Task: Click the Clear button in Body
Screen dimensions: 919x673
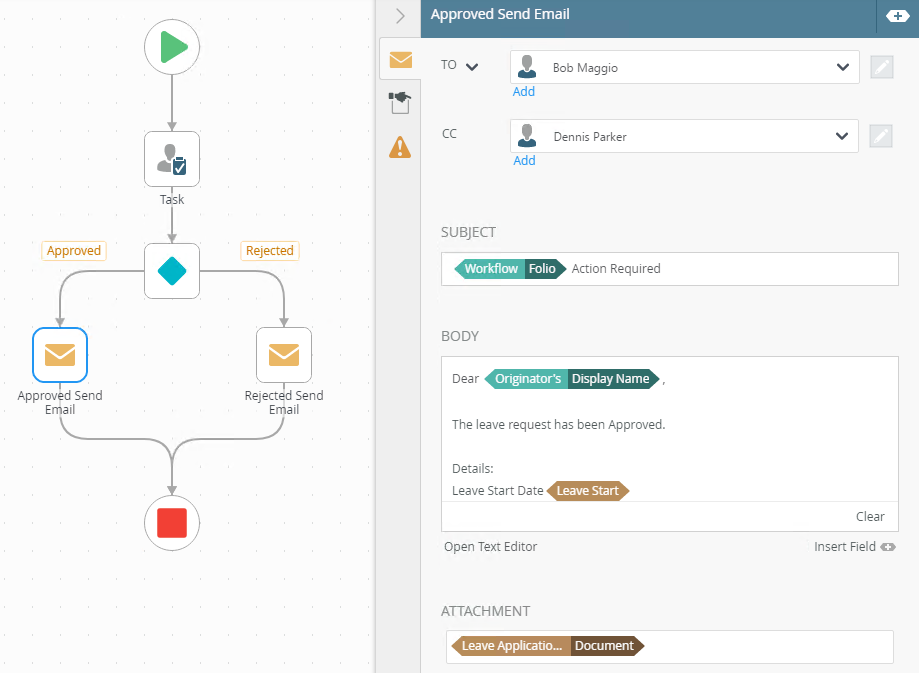Action: point(870,517)
